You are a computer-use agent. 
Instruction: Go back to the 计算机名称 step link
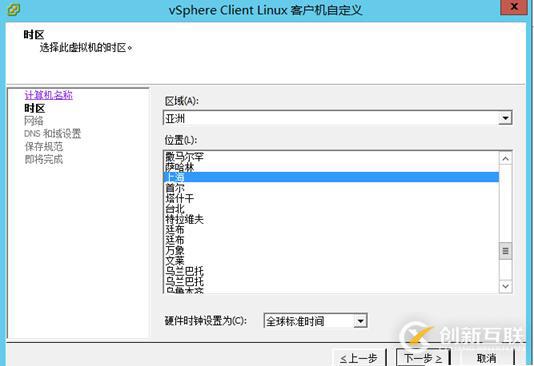[48, 95]
